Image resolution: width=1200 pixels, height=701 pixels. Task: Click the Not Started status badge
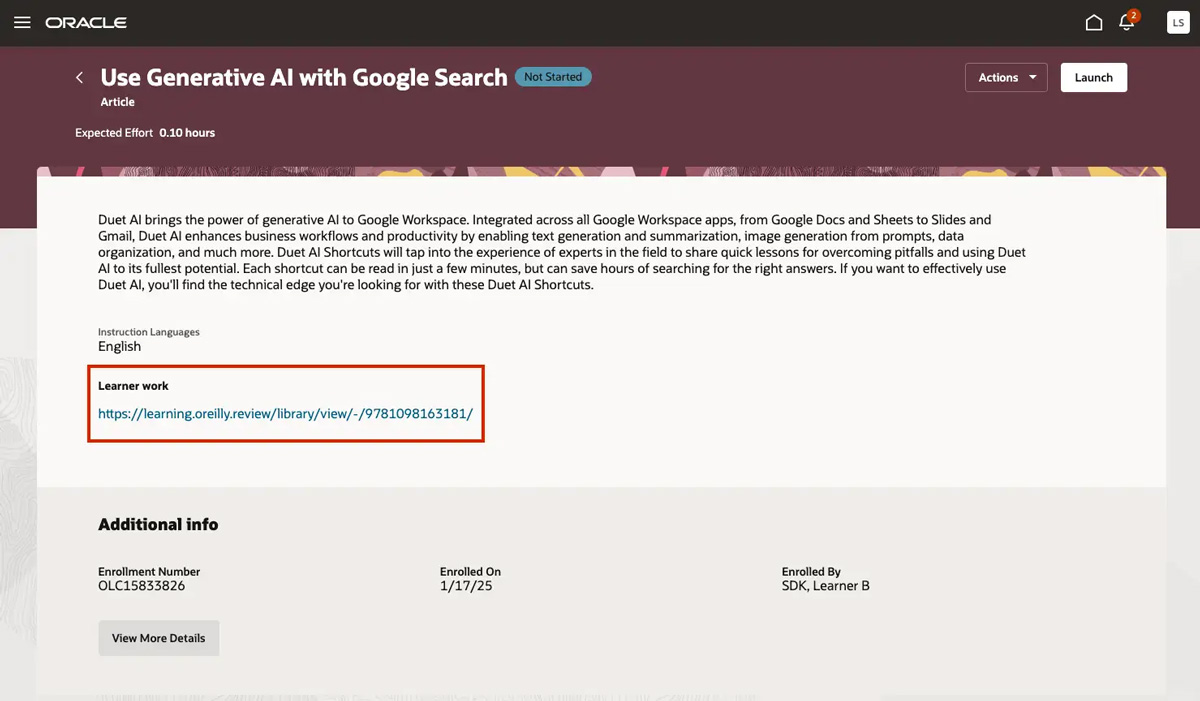(553, 77)
